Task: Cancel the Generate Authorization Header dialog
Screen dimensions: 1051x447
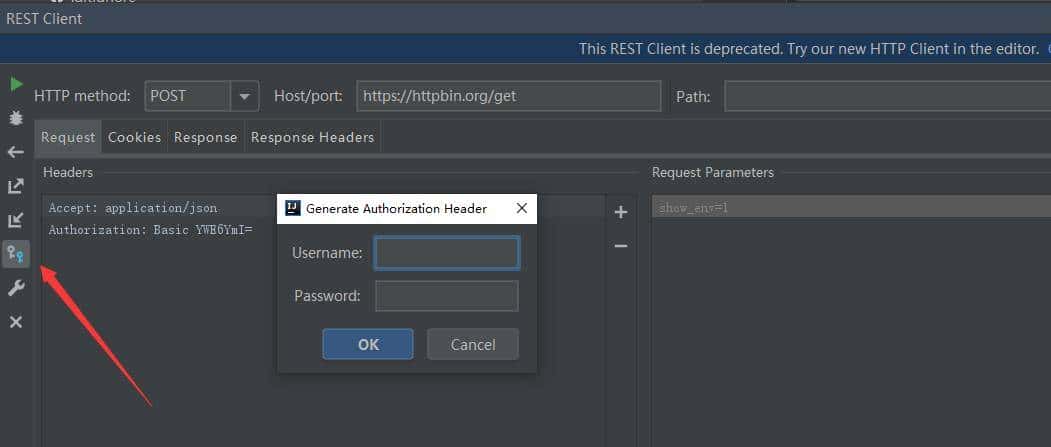Action: (473, 344)
